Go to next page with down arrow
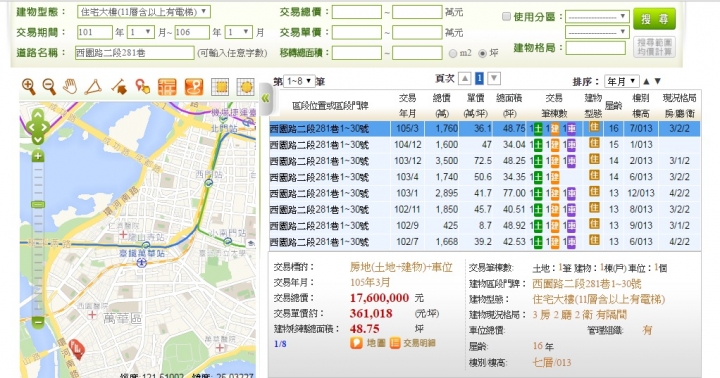Viewport: 720px width, 378px height. tap(494, 79)
